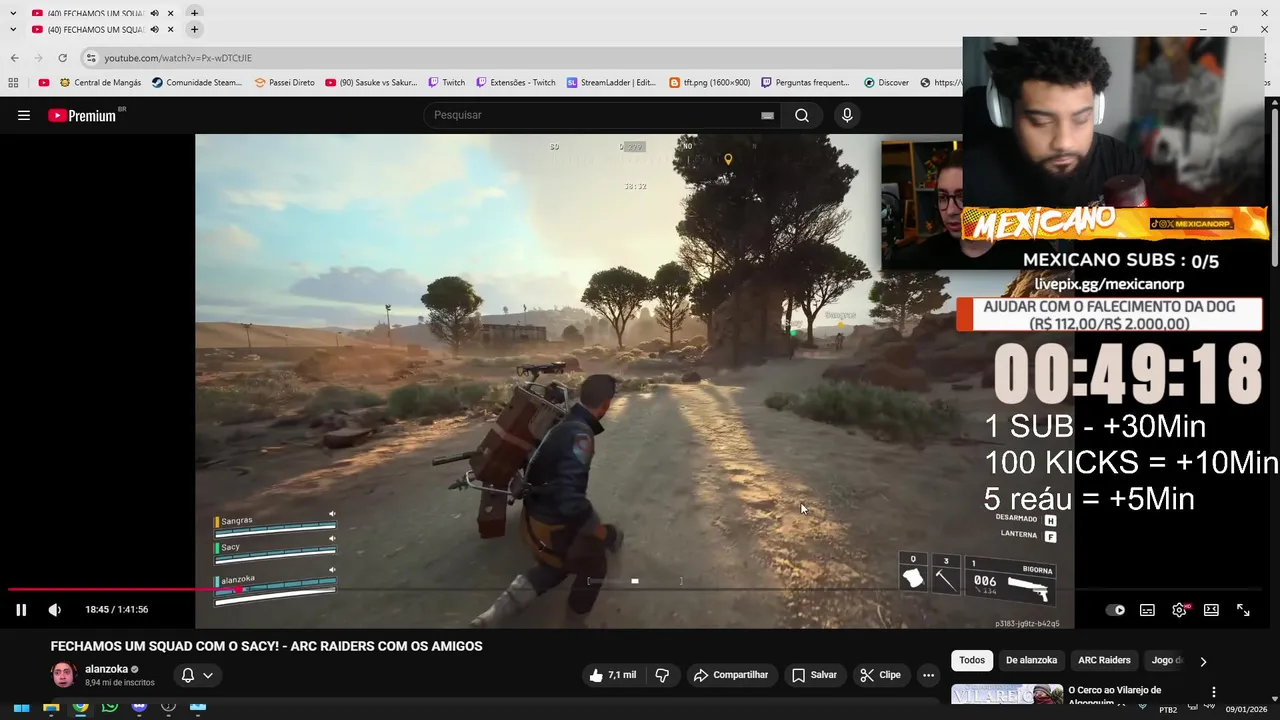
Task: Open Perguntas frequent... bookmark
Action: 805,83
